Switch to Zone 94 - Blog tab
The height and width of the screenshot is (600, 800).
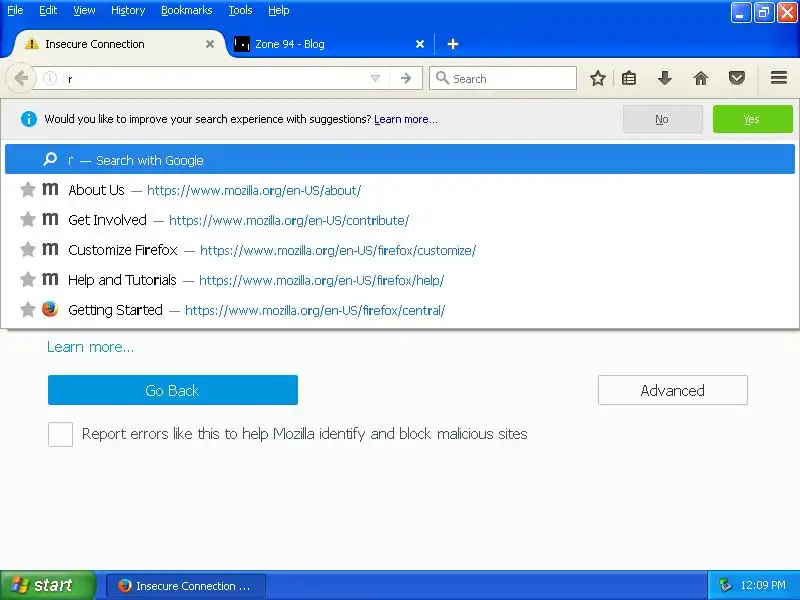[330, 44]
